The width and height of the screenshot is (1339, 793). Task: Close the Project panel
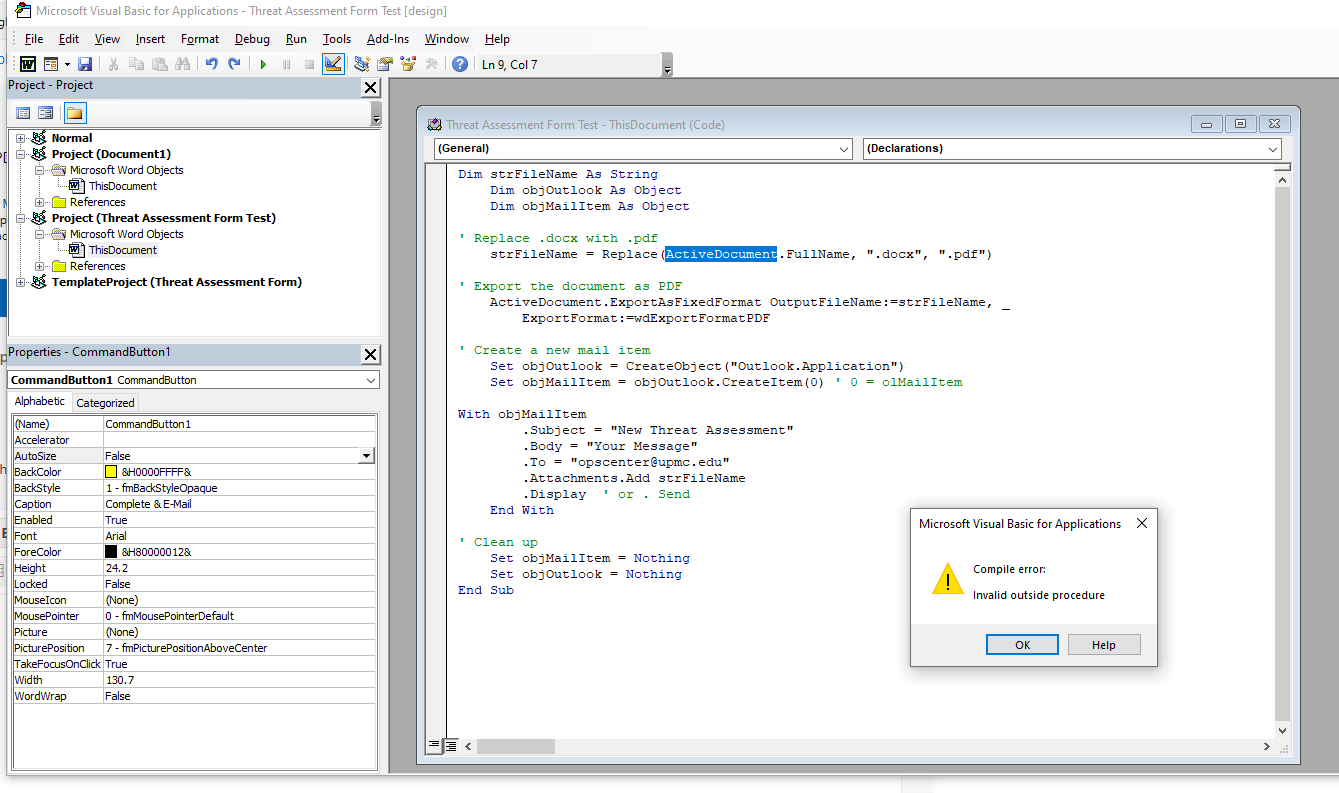[x=370, y=88]
